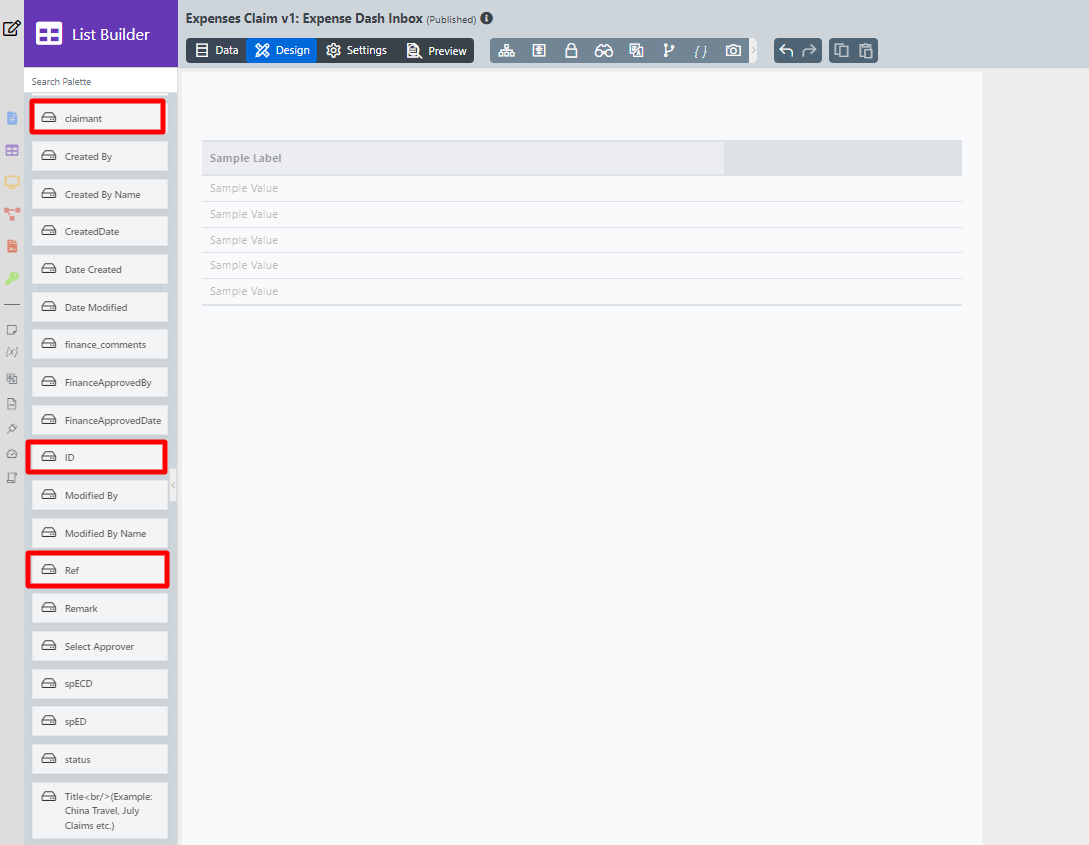Click the curly braces JSON toolbar icon
The height and width of the screenshot is (845, 1089).
click(701, 51)
